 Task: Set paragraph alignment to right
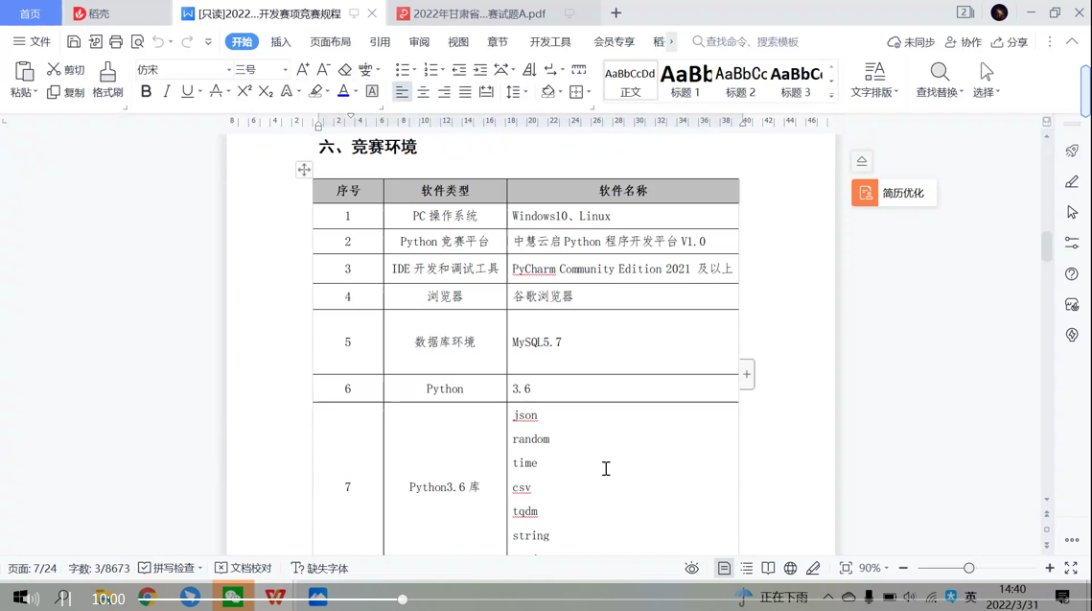click(444, 91)
